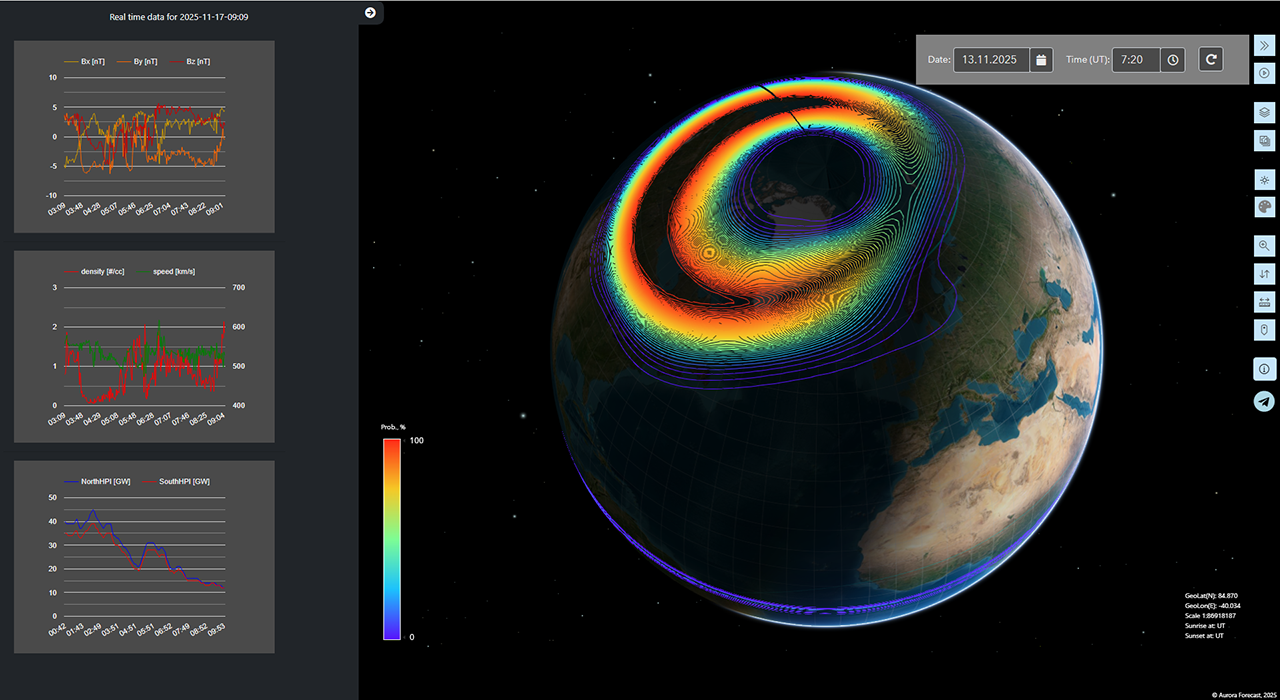Open the calendar date picker

(x=1041, y=60)
